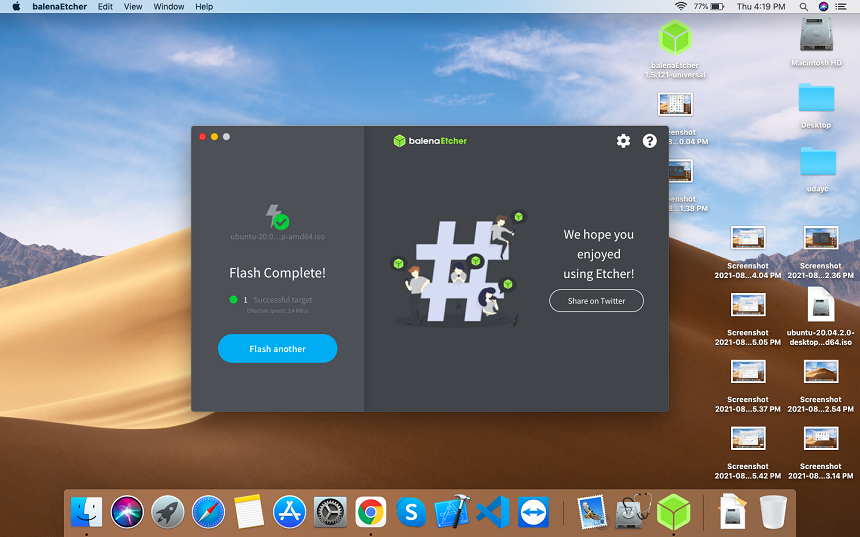This screenshot has height=537, width=860.
Task: Open App Store from the Dock
Action: pyautogui.click(x=290, y=512)
